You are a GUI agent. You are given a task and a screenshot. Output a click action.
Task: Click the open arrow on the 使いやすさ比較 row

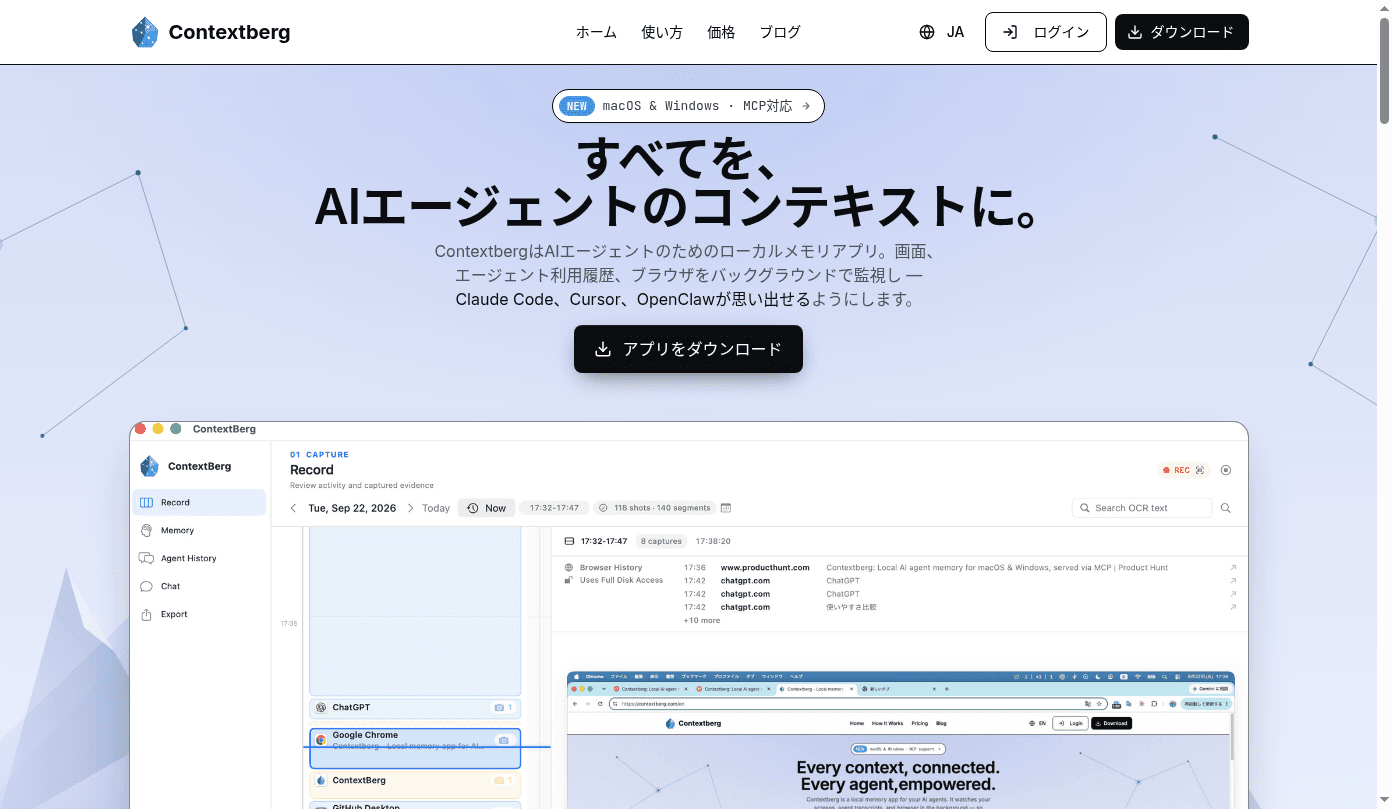[1233, 607]
